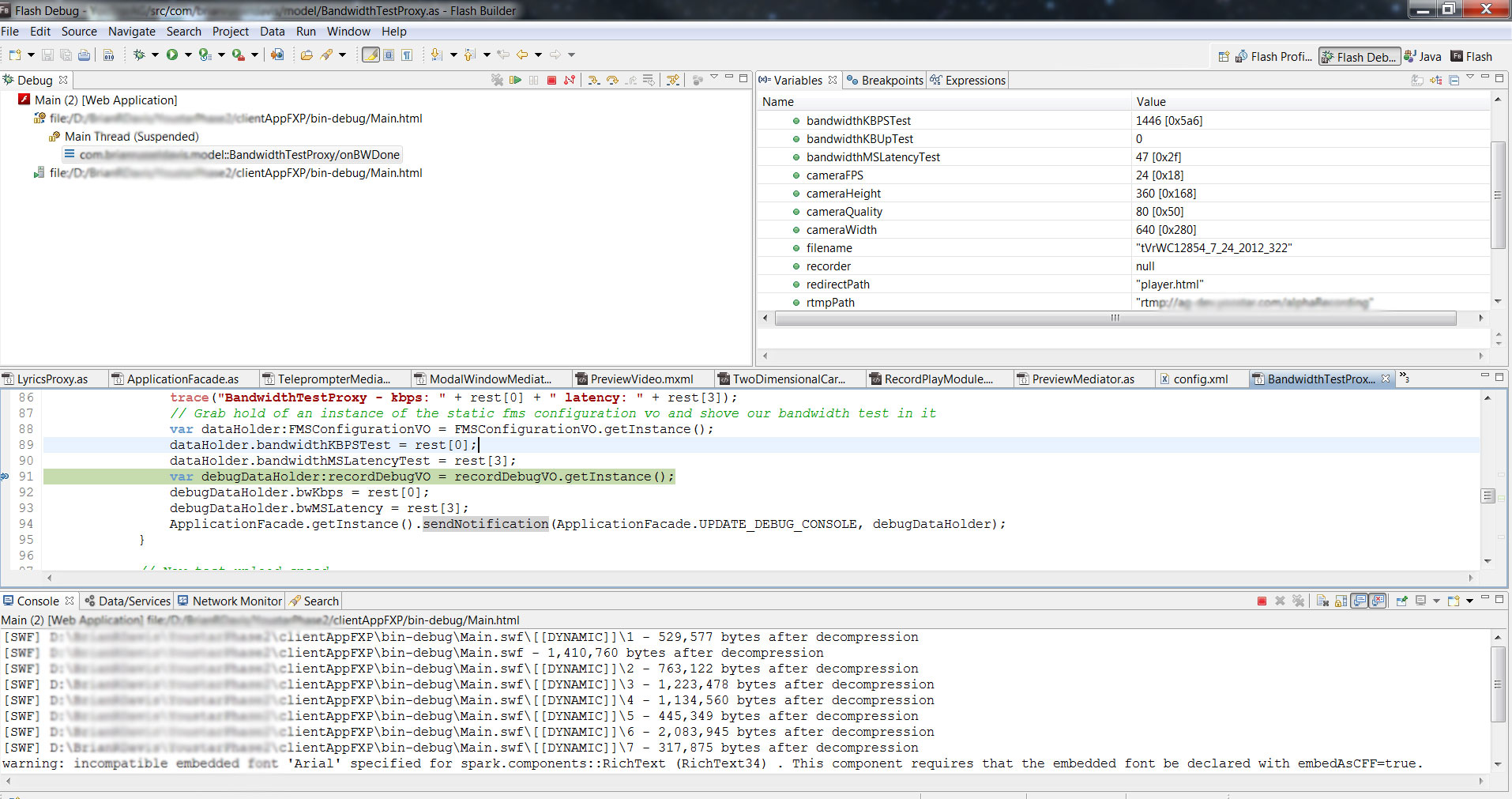The image size is (1512, 799).
Task: Click the Step Over button in Debug view
Action: (612, 80)
